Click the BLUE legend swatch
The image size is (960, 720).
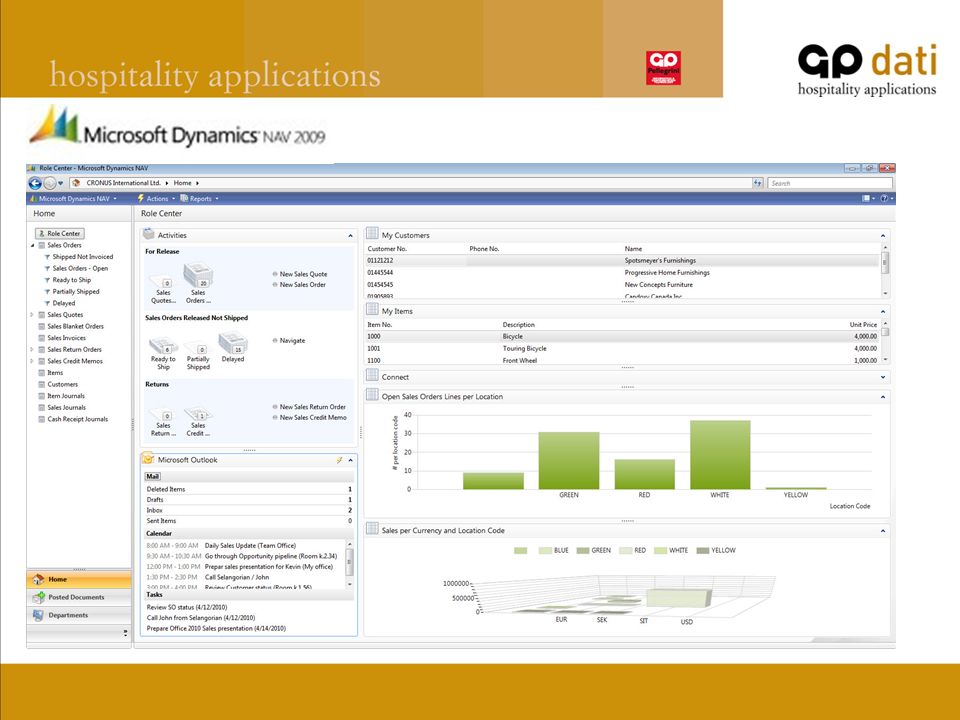(x=545, y=550)
